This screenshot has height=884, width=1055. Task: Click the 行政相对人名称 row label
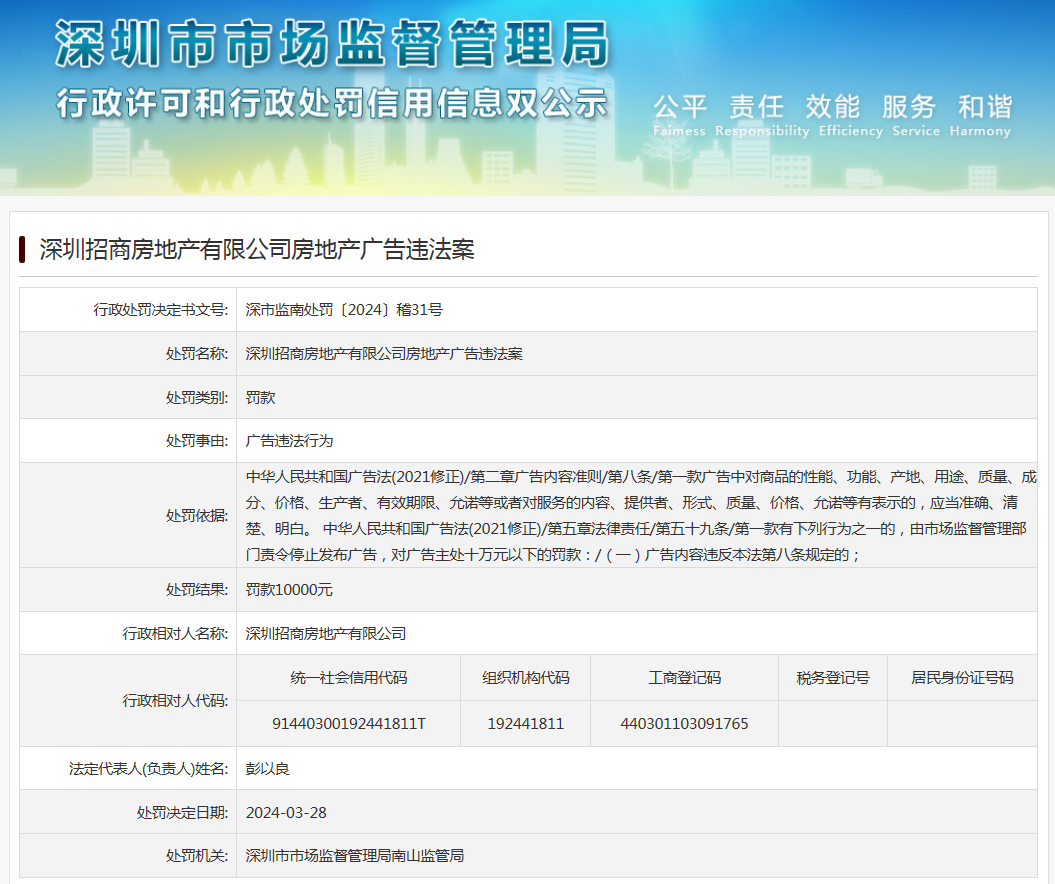(175, 634)
